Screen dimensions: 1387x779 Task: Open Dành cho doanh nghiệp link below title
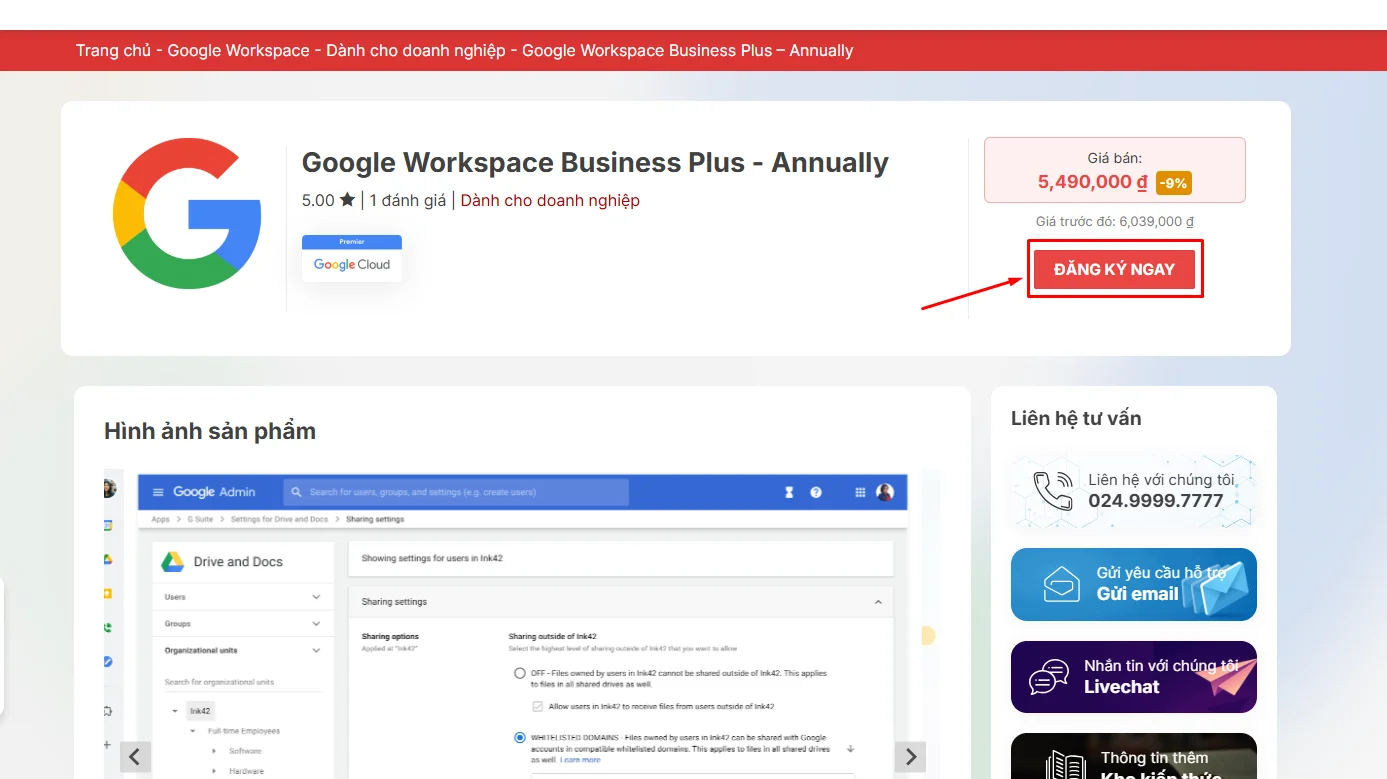tap(550, 200)
